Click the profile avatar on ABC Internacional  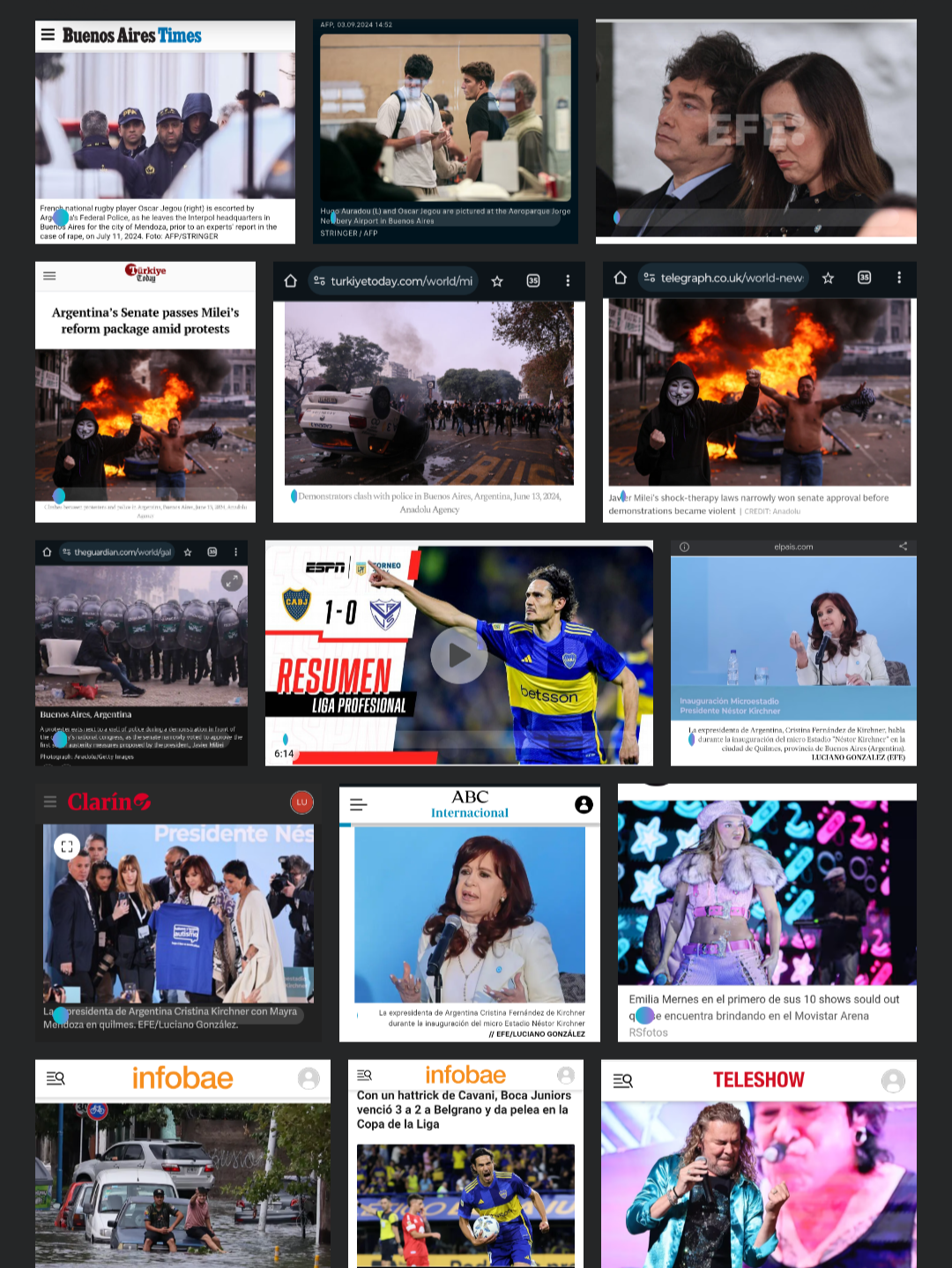(x=582, y=804)
